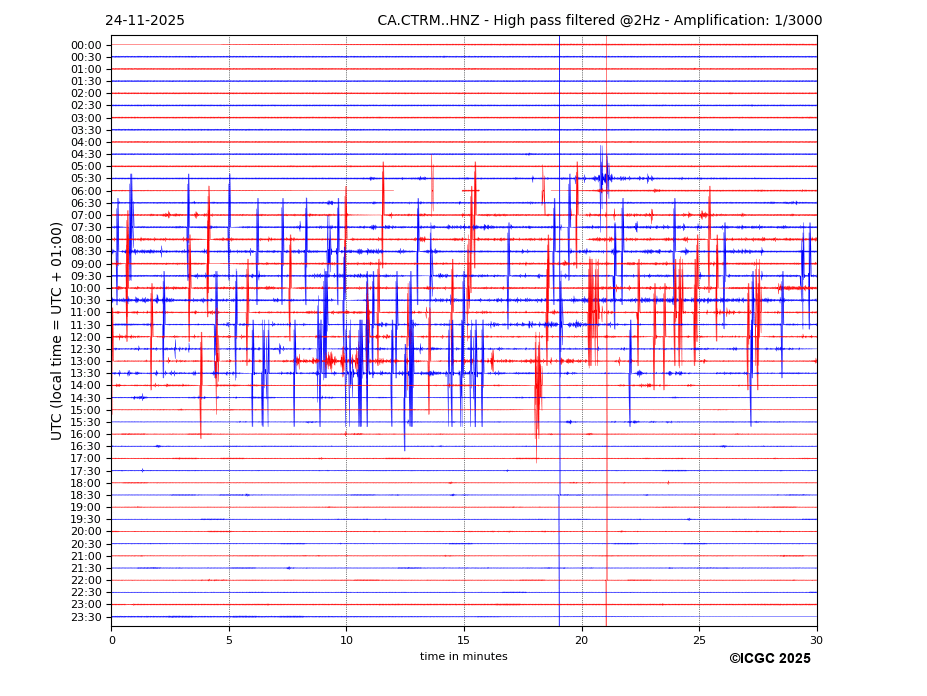Click the x-axis tick labeled 30
The image size is (927, 696).
tap(816, 640)
